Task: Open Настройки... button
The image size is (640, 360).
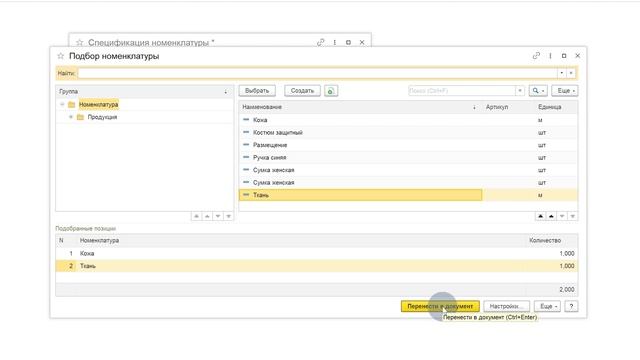Action: coord(506,306)
